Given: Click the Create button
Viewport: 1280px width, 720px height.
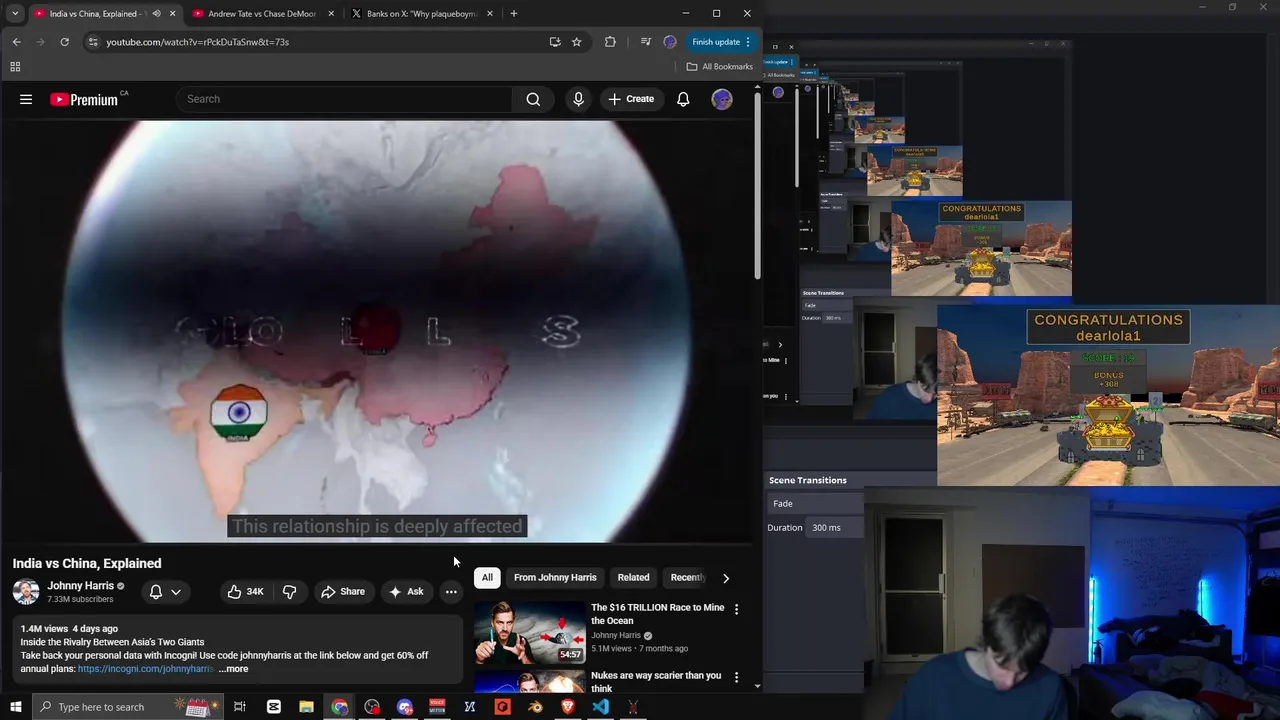Looking at the screenshot, I should click(x=630, y=99).
